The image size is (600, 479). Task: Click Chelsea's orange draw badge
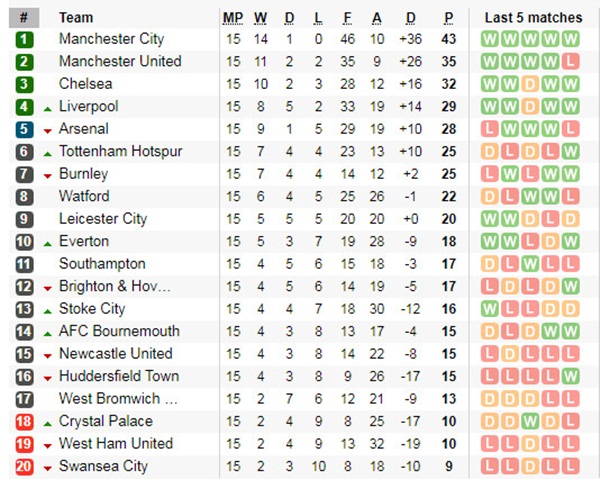pos(530,84)
